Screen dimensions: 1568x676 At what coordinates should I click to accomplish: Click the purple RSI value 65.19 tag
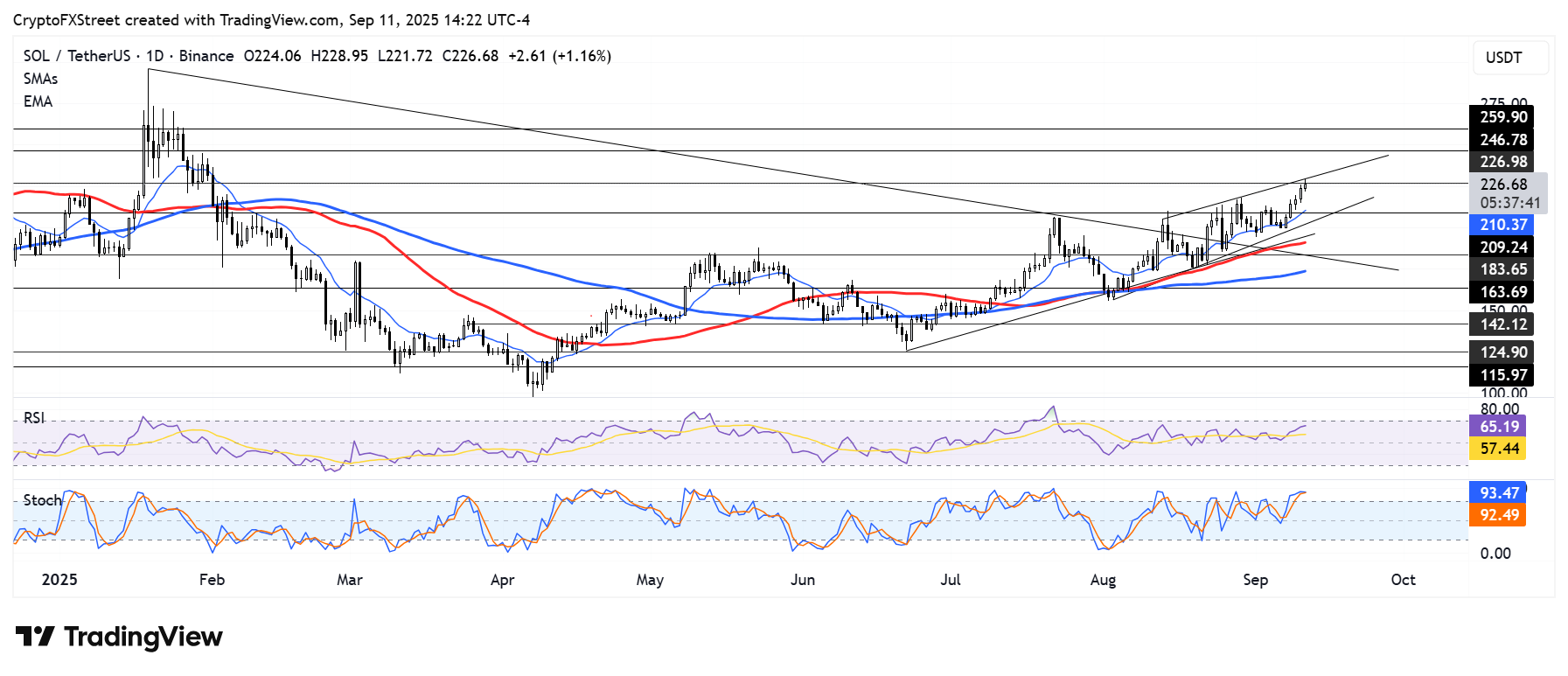click(x=1498, y=427)
